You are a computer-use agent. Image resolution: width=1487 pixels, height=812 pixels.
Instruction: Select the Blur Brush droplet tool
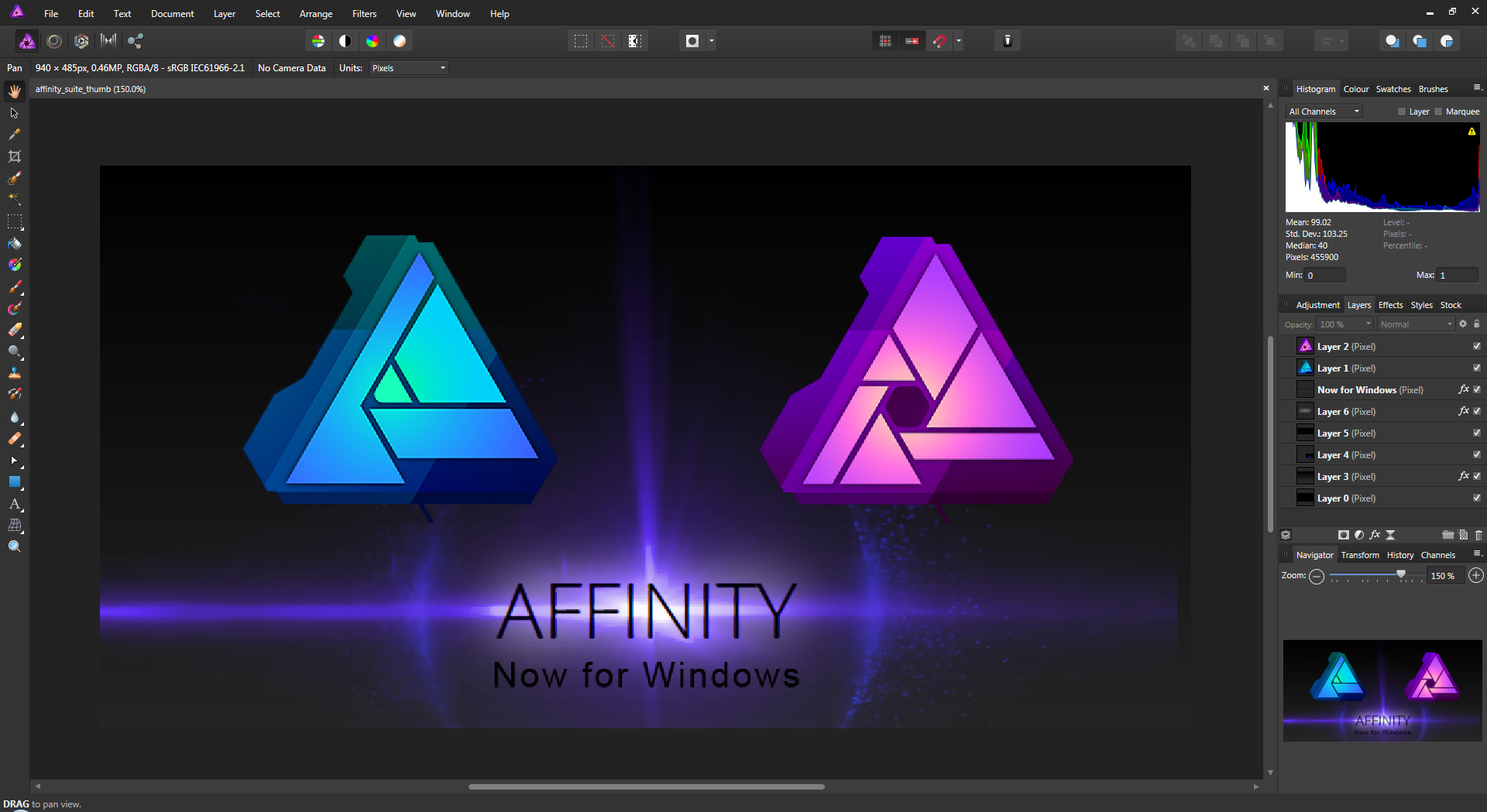coord(14,417)
